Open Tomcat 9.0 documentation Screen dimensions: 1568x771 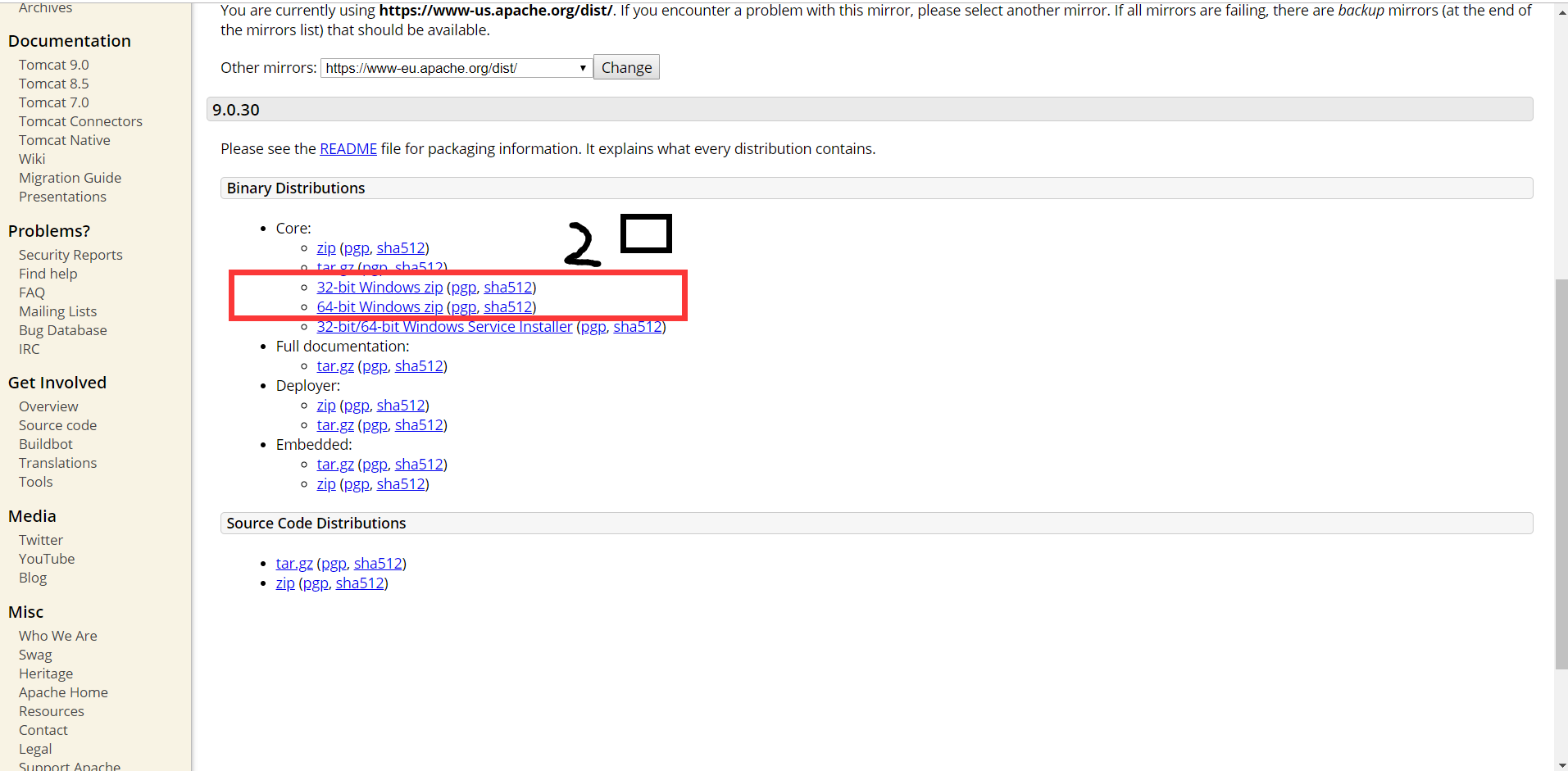click(54, 65)
